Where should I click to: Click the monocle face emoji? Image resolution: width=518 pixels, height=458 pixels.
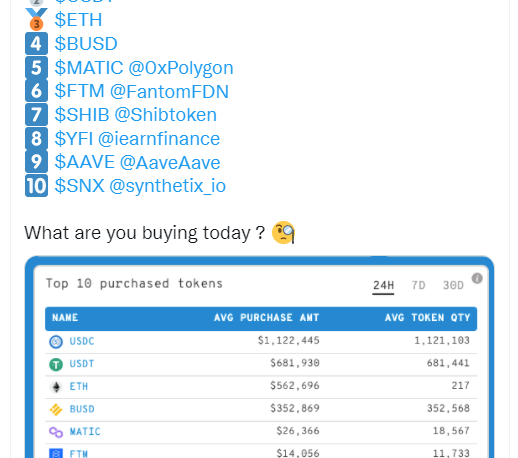point(283,232)
